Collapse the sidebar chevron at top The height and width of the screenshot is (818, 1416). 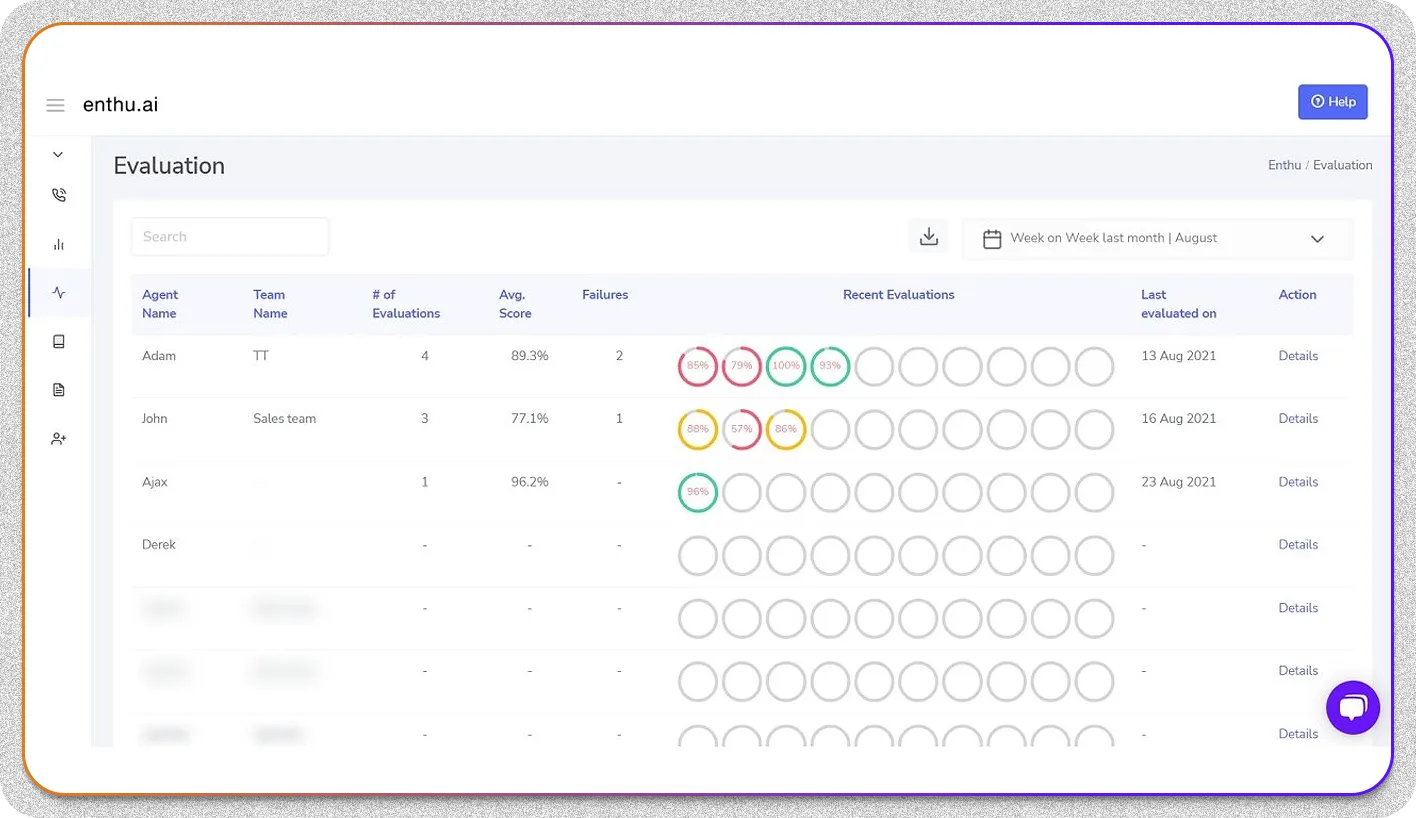58,155
